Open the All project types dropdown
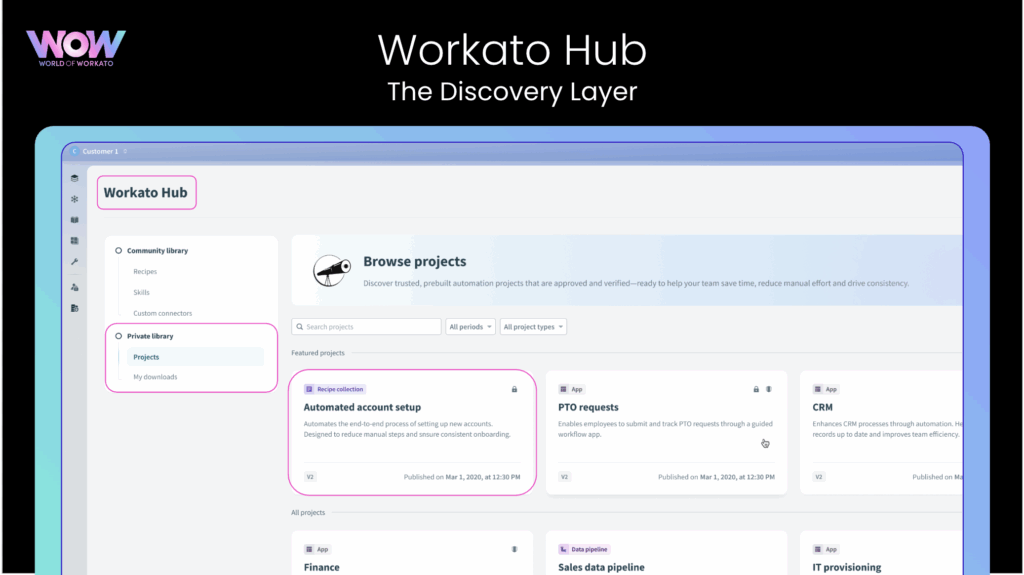1024x575 pixels. (x=533, y=327)
